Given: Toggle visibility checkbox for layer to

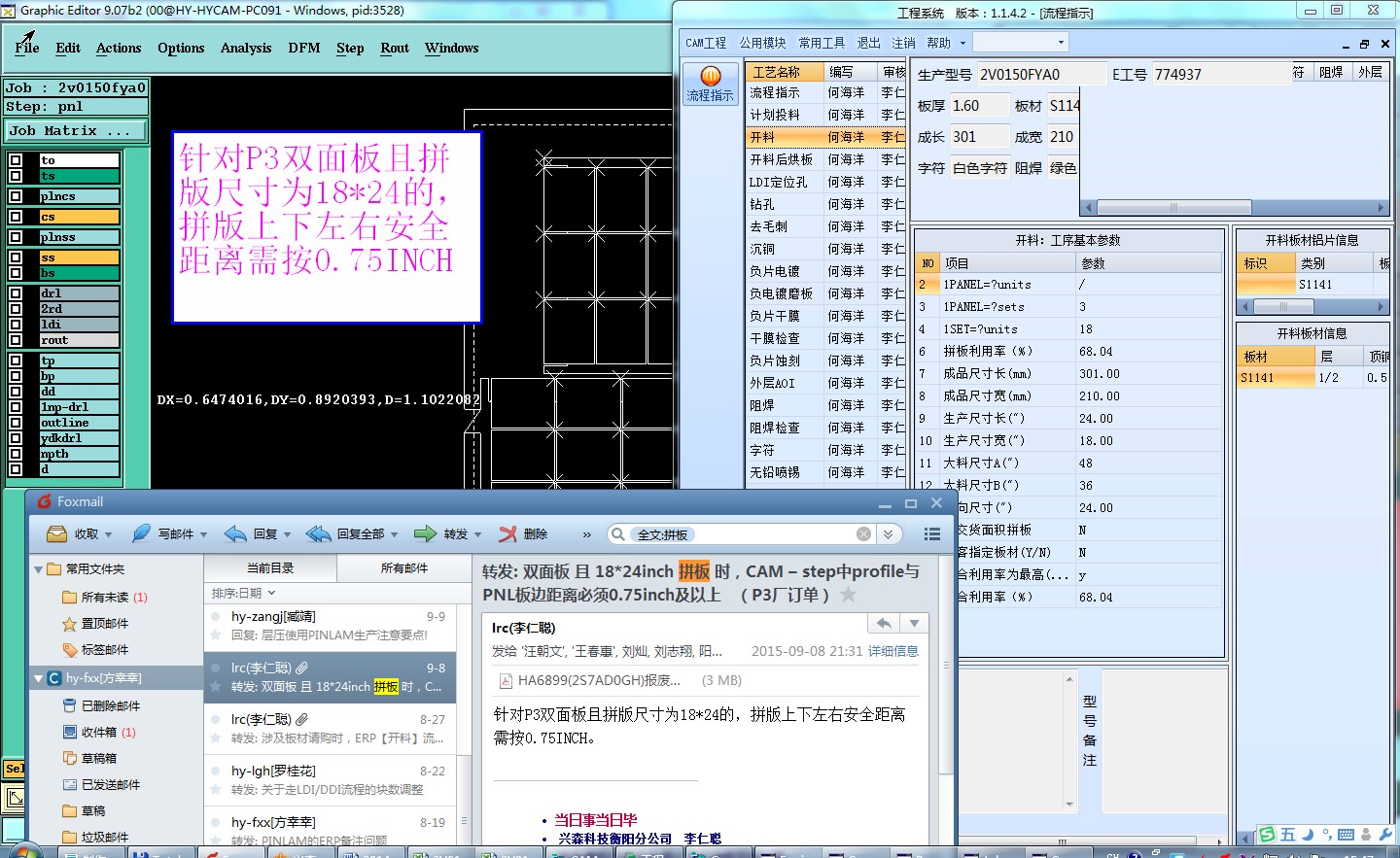Looking at the screenshot, I should point(16,160).
